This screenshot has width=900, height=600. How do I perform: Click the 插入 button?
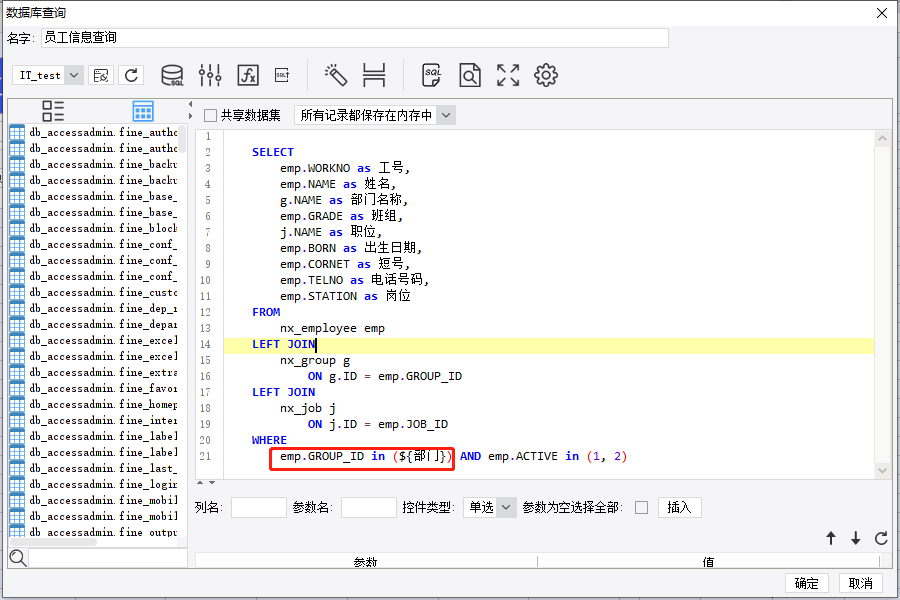[x=680, y=508]
